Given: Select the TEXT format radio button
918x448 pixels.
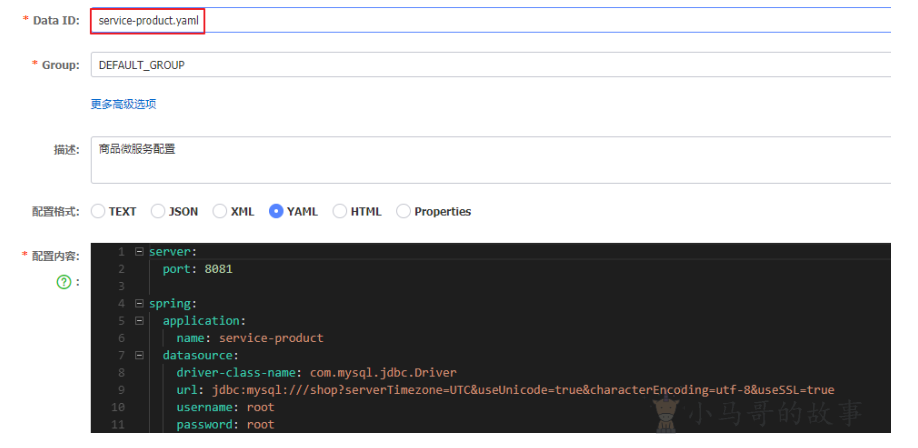Looking at the screenshot, I should pos(98,211).
